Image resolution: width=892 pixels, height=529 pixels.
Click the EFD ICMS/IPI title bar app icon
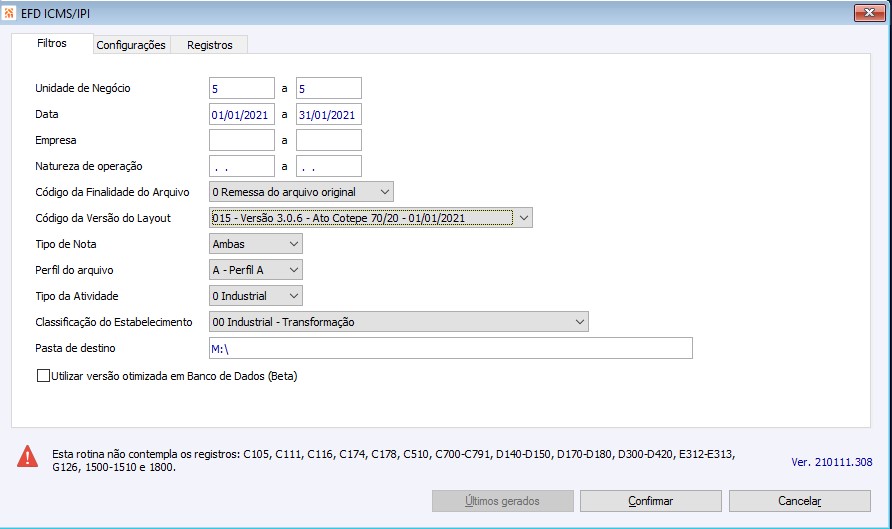click(x=9, y=13)
